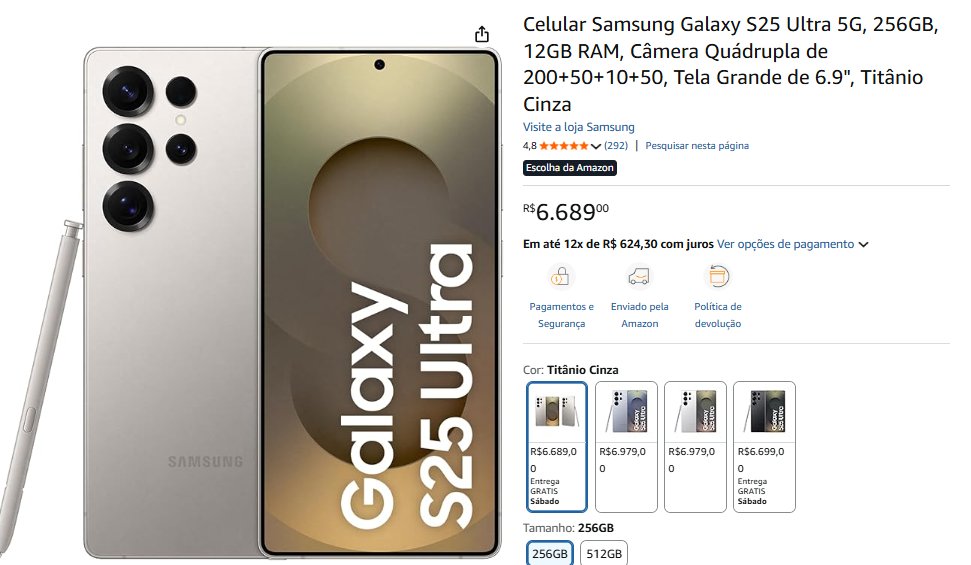This screenshot has height=565, width=971.
Task: Expand the chevron after "Ver opções de pagamento"
Action: pos(863,244)
